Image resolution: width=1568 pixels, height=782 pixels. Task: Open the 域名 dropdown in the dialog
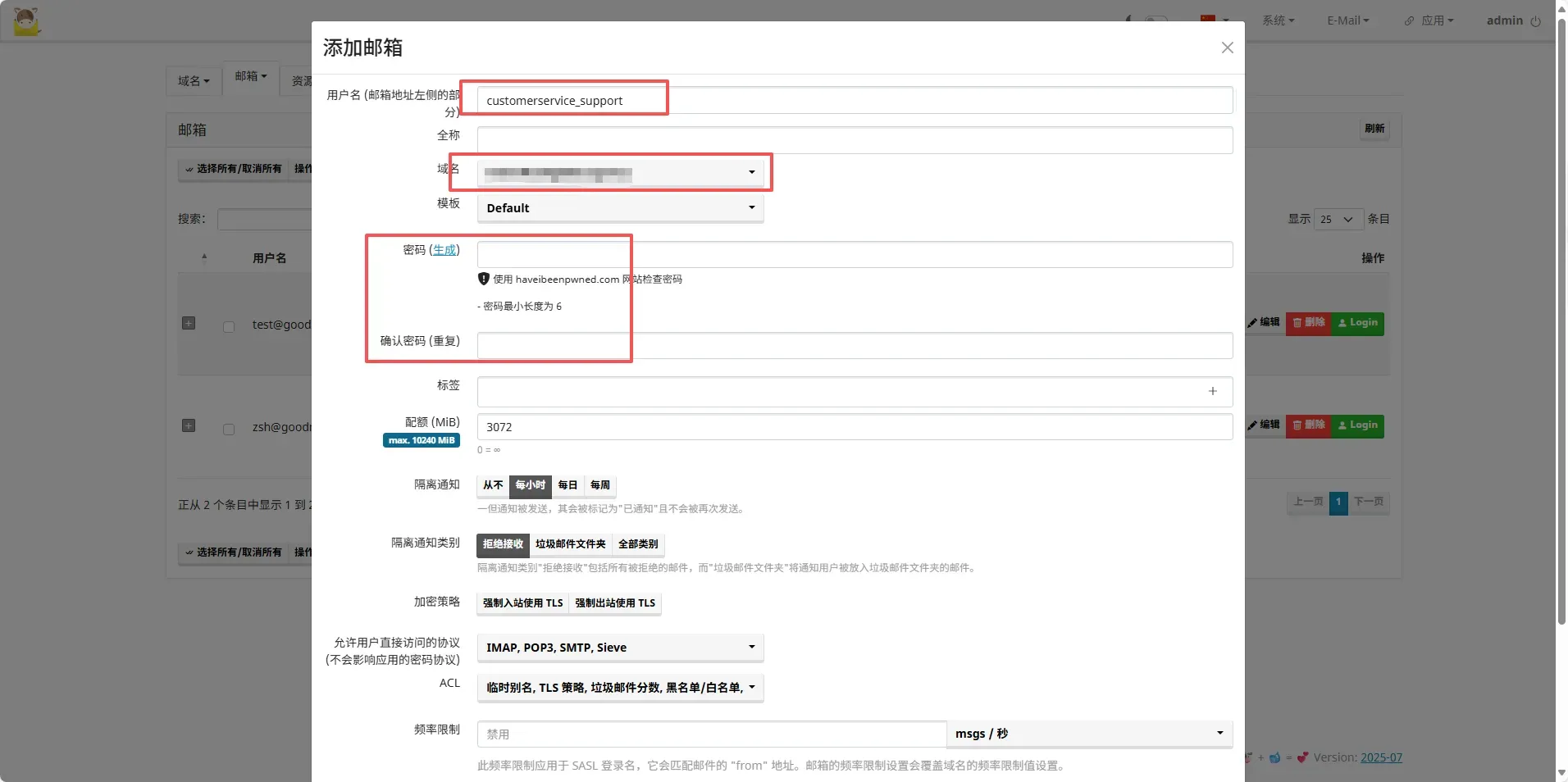pos(620,172)
